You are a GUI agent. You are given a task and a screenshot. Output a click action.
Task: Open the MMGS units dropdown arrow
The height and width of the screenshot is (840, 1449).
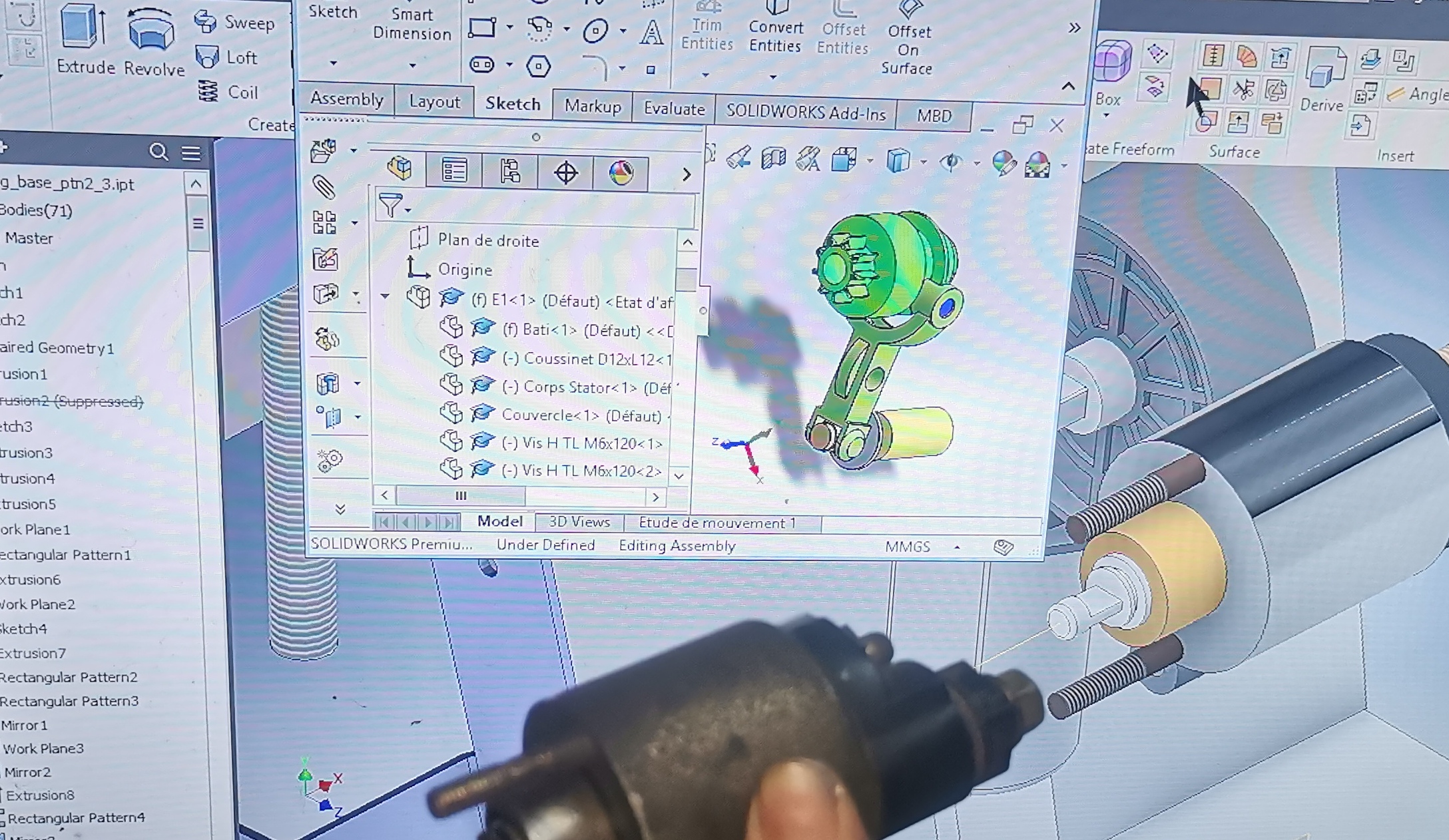pos(957,547)
